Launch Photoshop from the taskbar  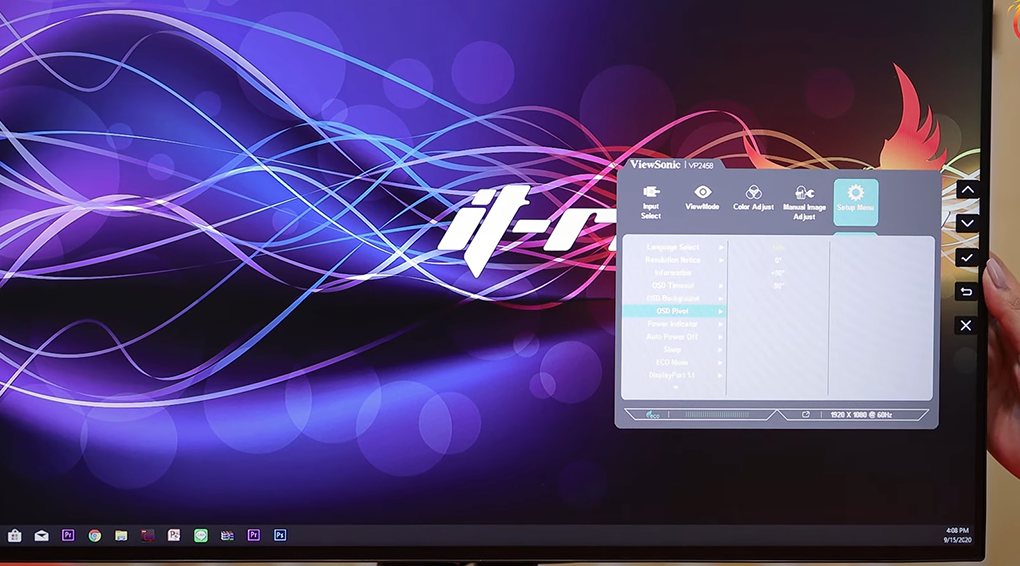[x=280, y=535]
